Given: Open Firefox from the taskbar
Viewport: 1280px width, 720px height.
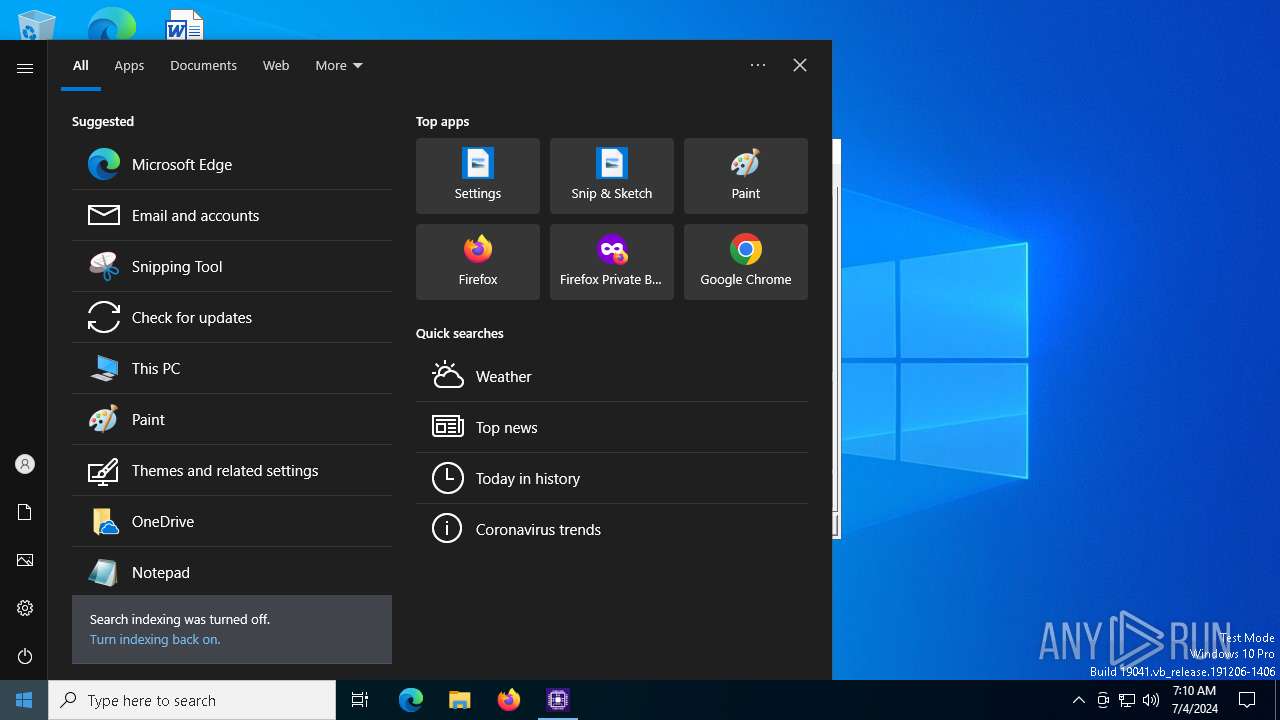Looking at the screenshot, I should [509, 700].
